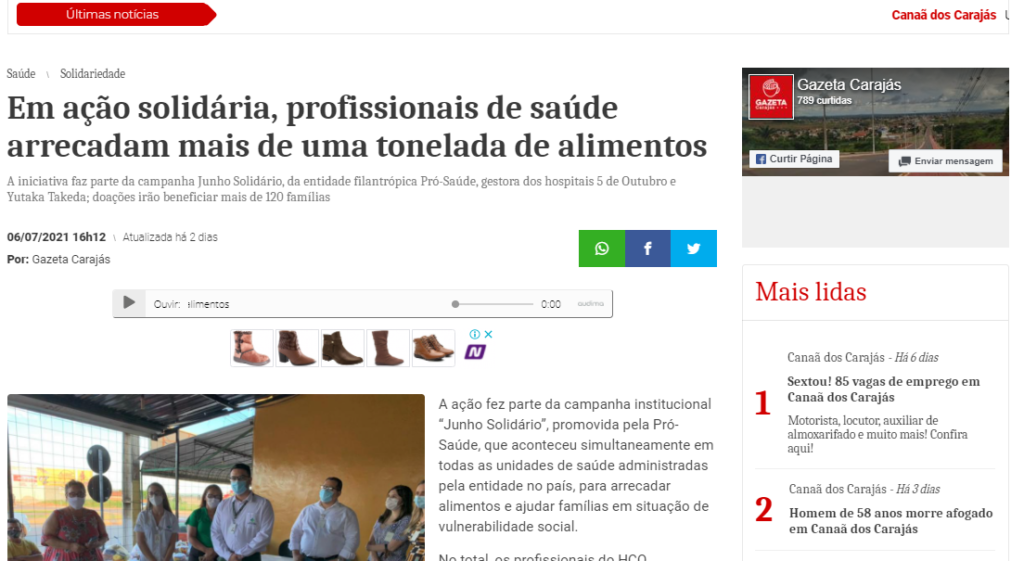The height and width of the screenshot is (561, 1024).
Task: Open ad info icon
Action: tap(475, 334)
